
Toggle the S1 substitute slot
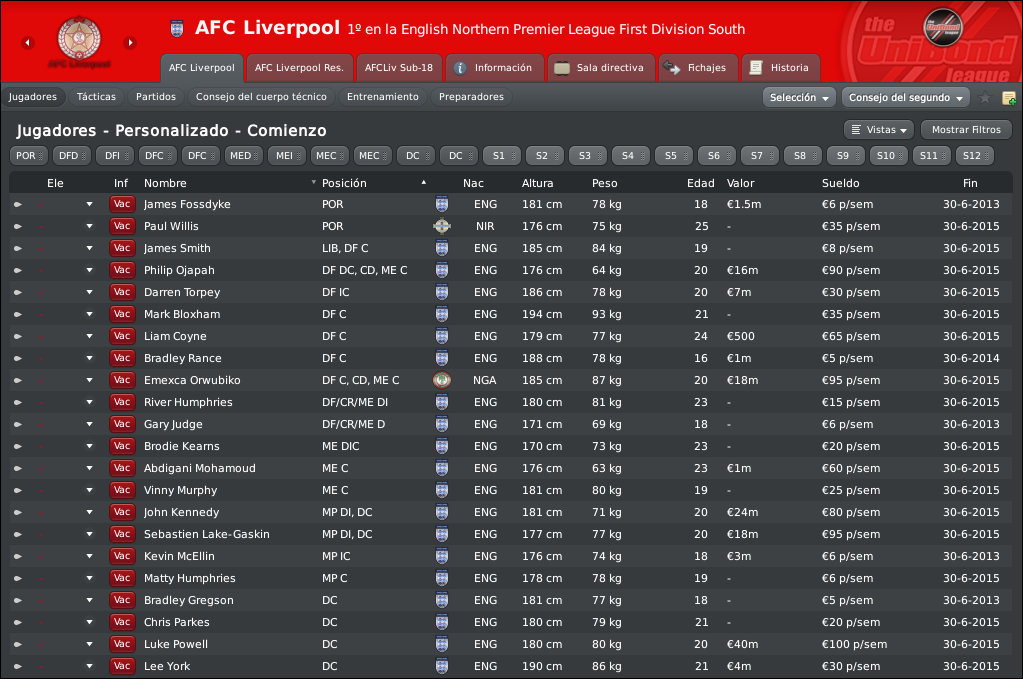(502, 156)
